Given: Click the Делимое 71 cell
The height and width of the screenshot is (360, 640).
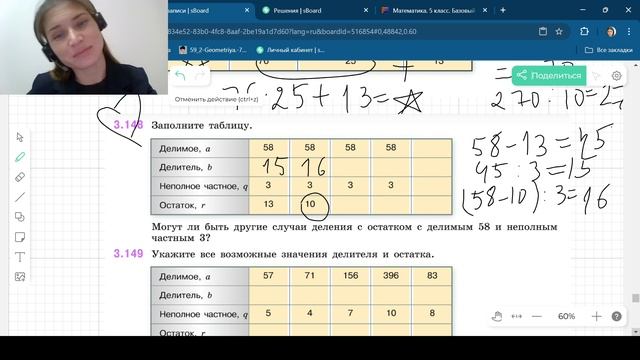Looking at the screenshot, I should (x=310, y=276).
